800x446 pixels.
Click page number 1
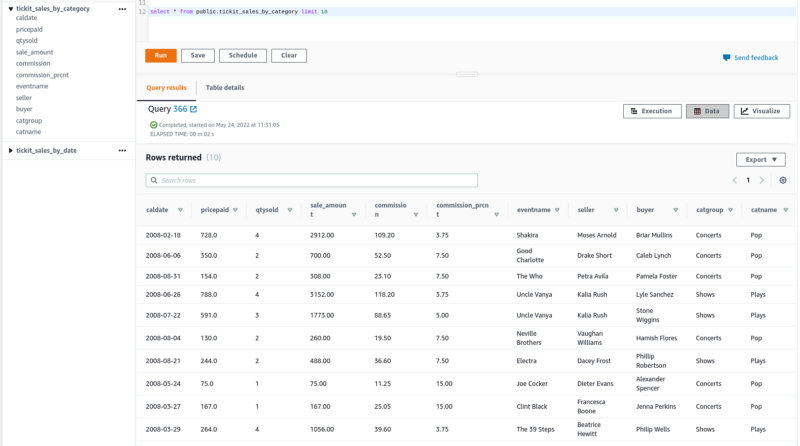pos(748,180)
